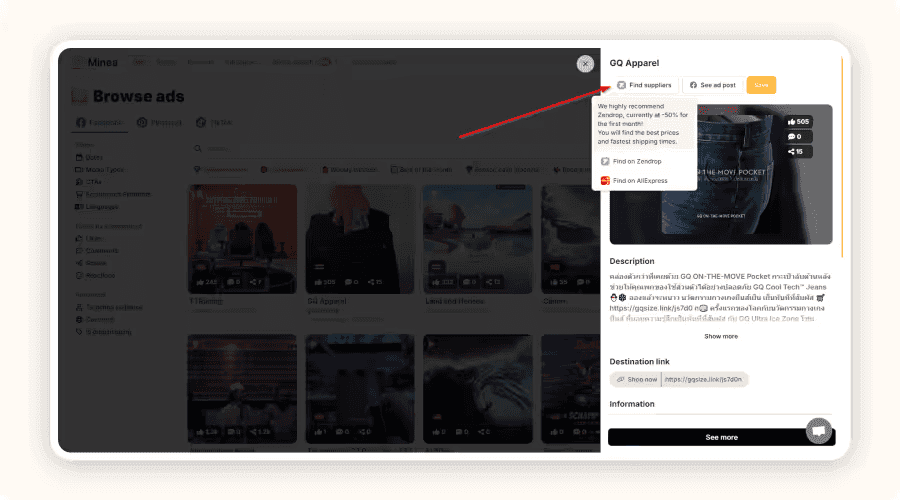Open the Ecommerce Platforms filter
This screenshot has width=900, height=500.
[113, 194]
